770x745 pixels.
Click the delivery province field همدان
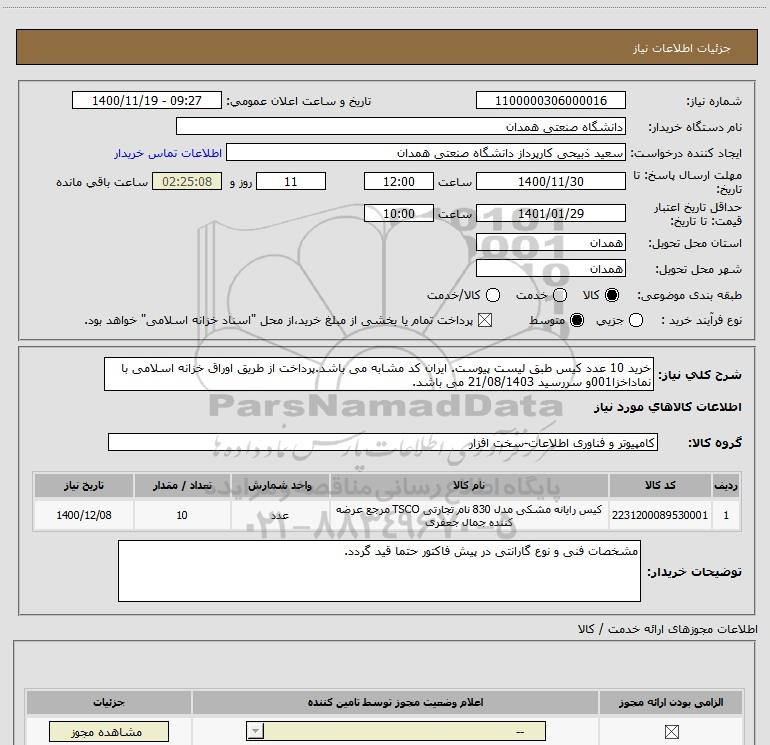(x=550, y=242)
